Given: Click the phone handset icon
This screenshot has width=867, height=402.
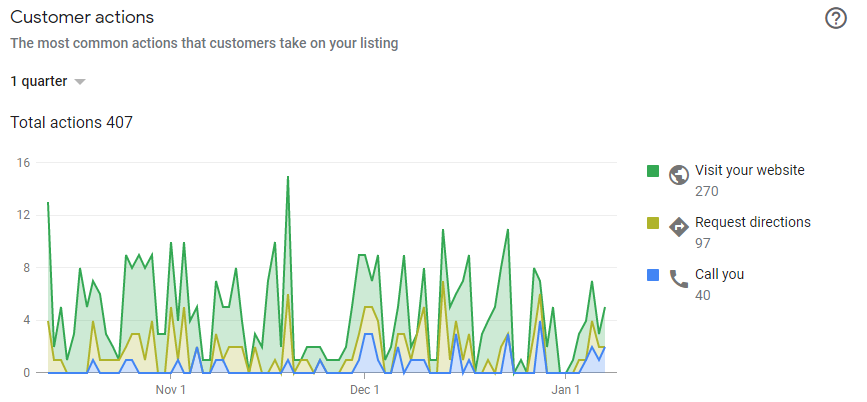Looking at the screenshot, I should click(x=678, y=279).
